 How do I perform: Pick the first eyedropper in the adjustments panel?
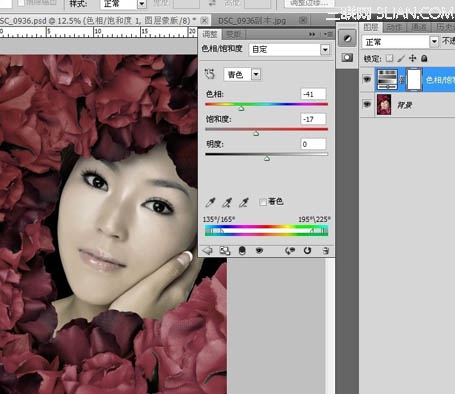[210, 202]
